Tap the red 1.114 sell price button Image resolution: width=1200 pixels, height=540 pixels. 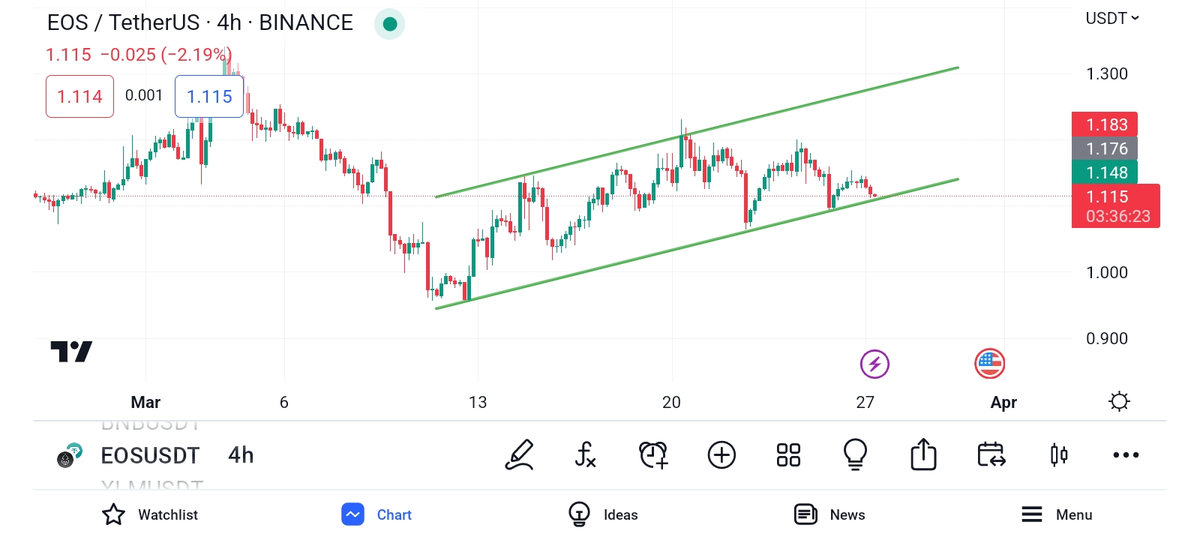click(x=79, y=97)
